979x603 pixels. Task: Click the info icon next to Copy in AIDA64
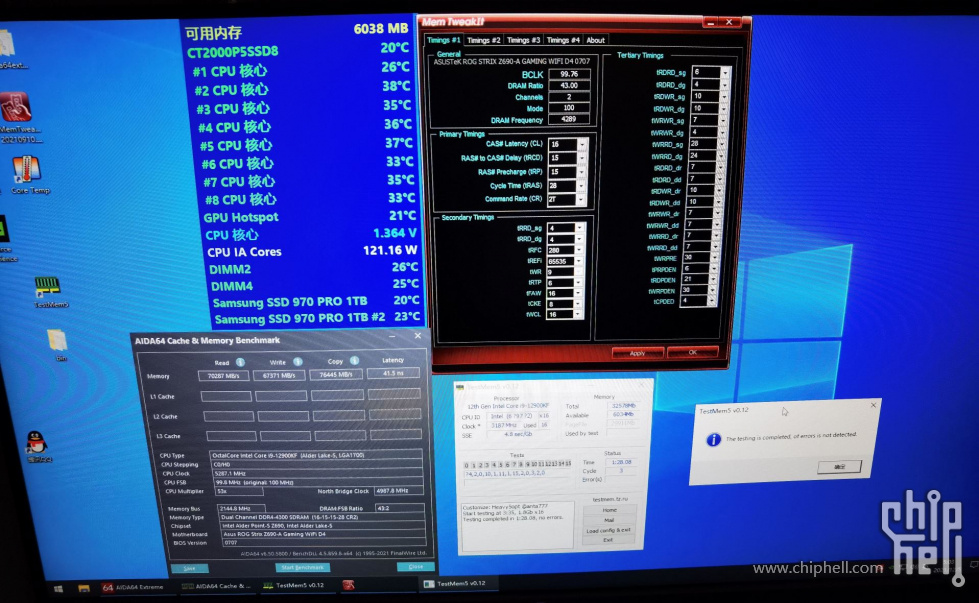(354, 360)
